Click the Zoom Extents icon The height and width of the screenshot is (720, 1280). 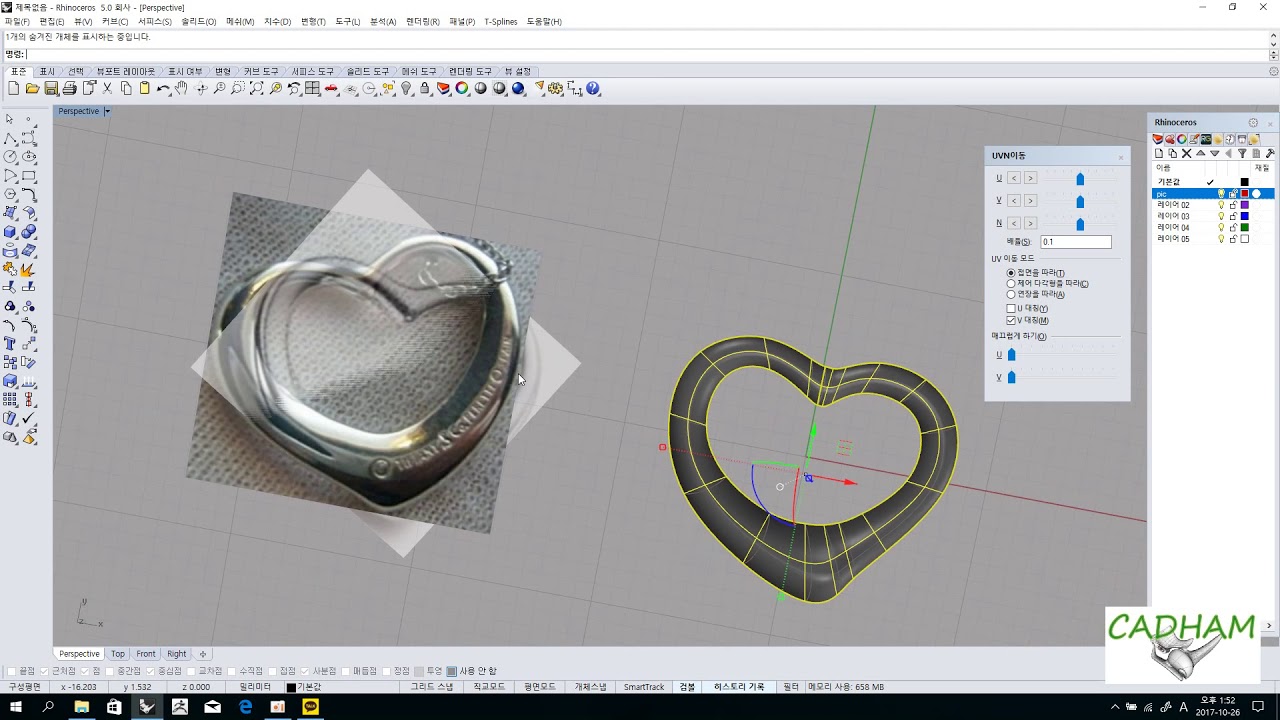(x=256, y=89)
